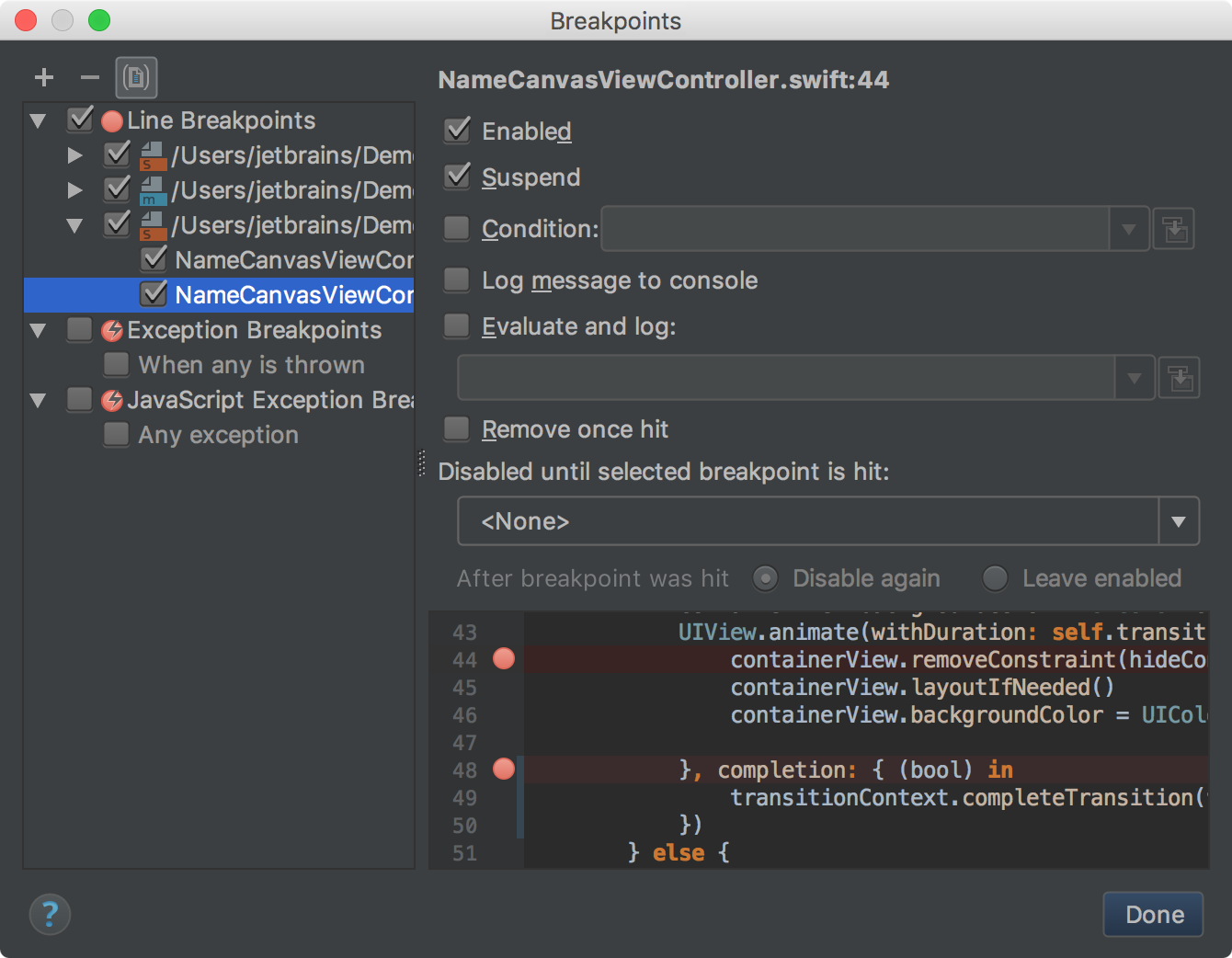Uncheck the Suspend checkbox
1232x958 pixels.
pyautogui.click(x=457, y=177)
